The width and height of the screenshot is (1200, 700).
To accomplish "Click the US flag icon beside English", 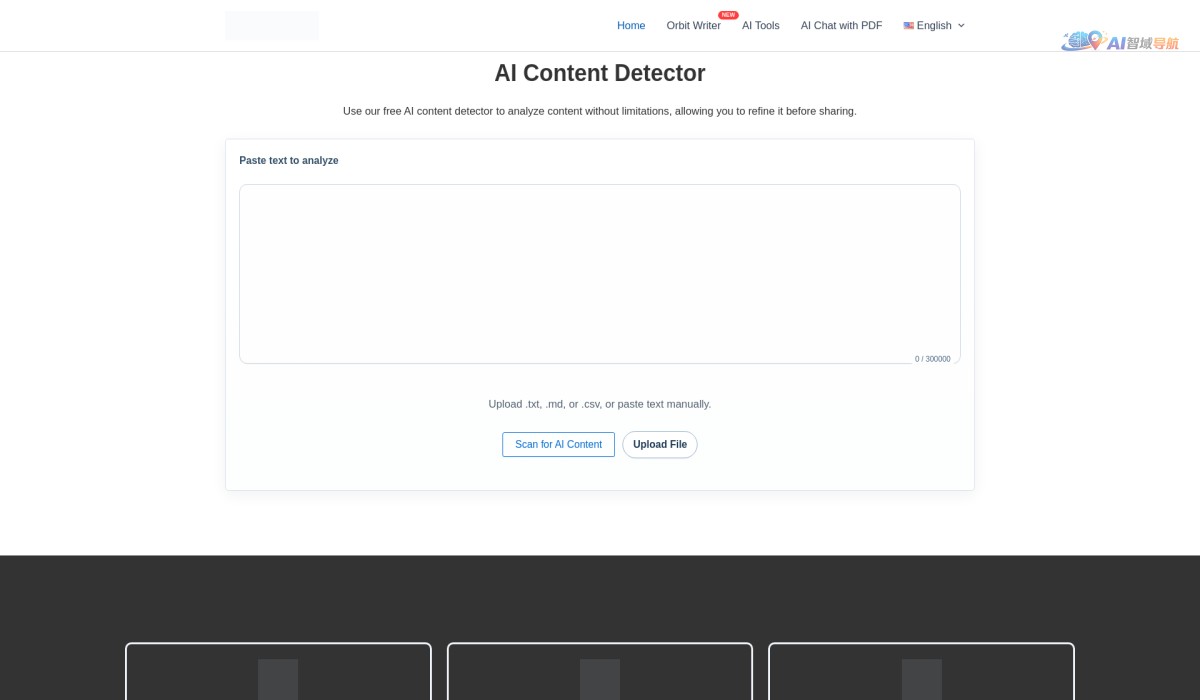I will click(908, 26).
